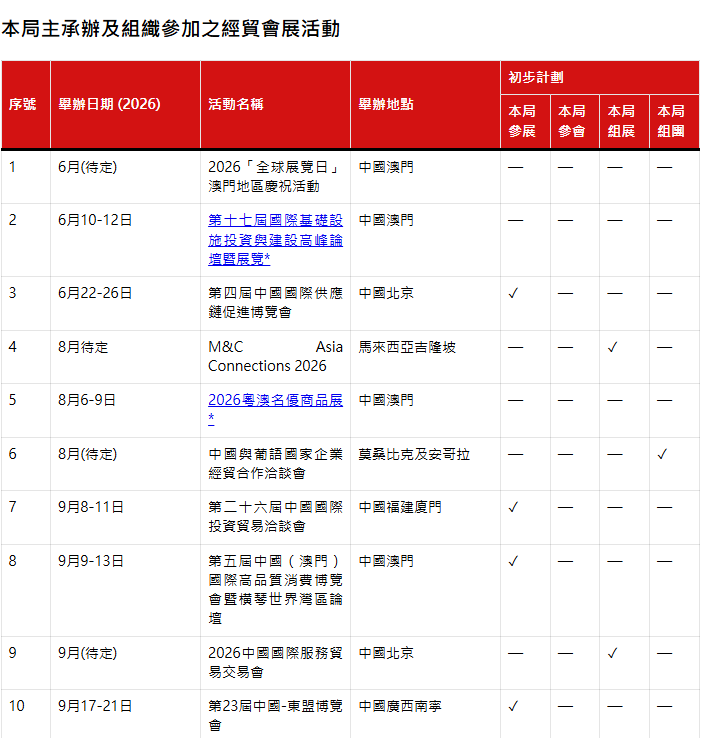Viewport: 703px width, 738px height.
Task: Click date cell 8月待定 in row 4
Action: click(83, 347)
